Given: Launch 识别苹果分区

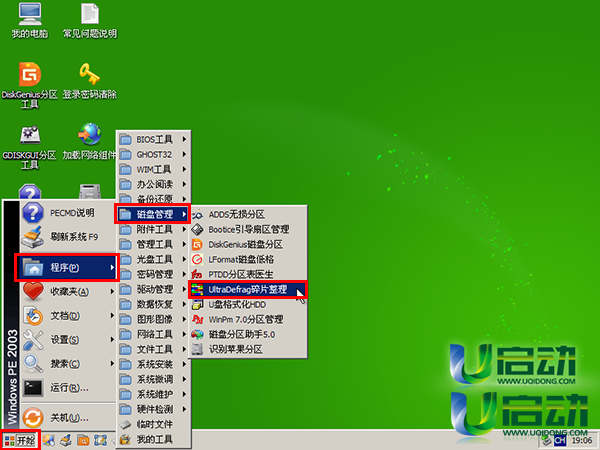Looking at the screenshot, I should pyautogui.click(x=248, y=349).
